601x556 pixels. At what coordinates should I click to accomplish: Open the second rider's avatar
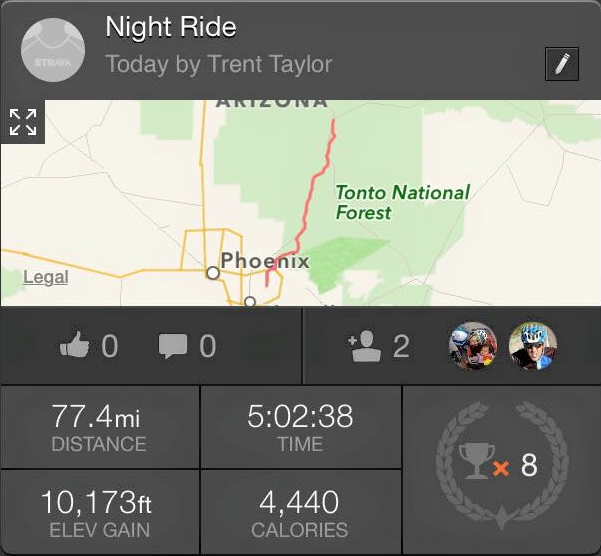[532, 346]
